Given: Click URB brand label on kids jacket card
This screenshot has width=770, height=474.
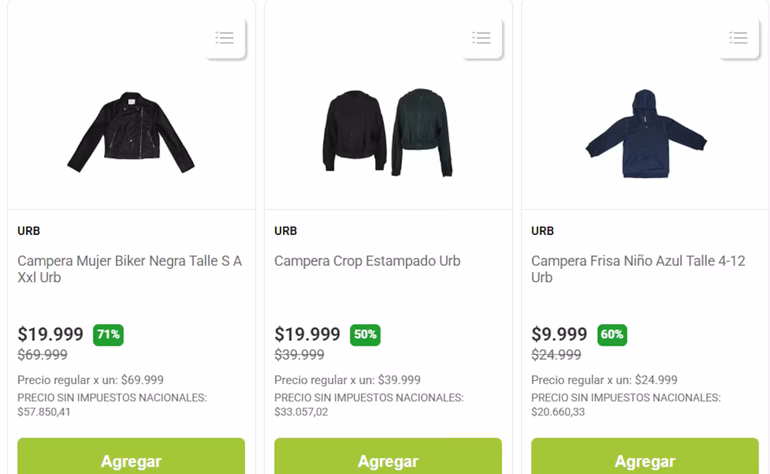Looking at the screenshot, I should tap(543, 231).
